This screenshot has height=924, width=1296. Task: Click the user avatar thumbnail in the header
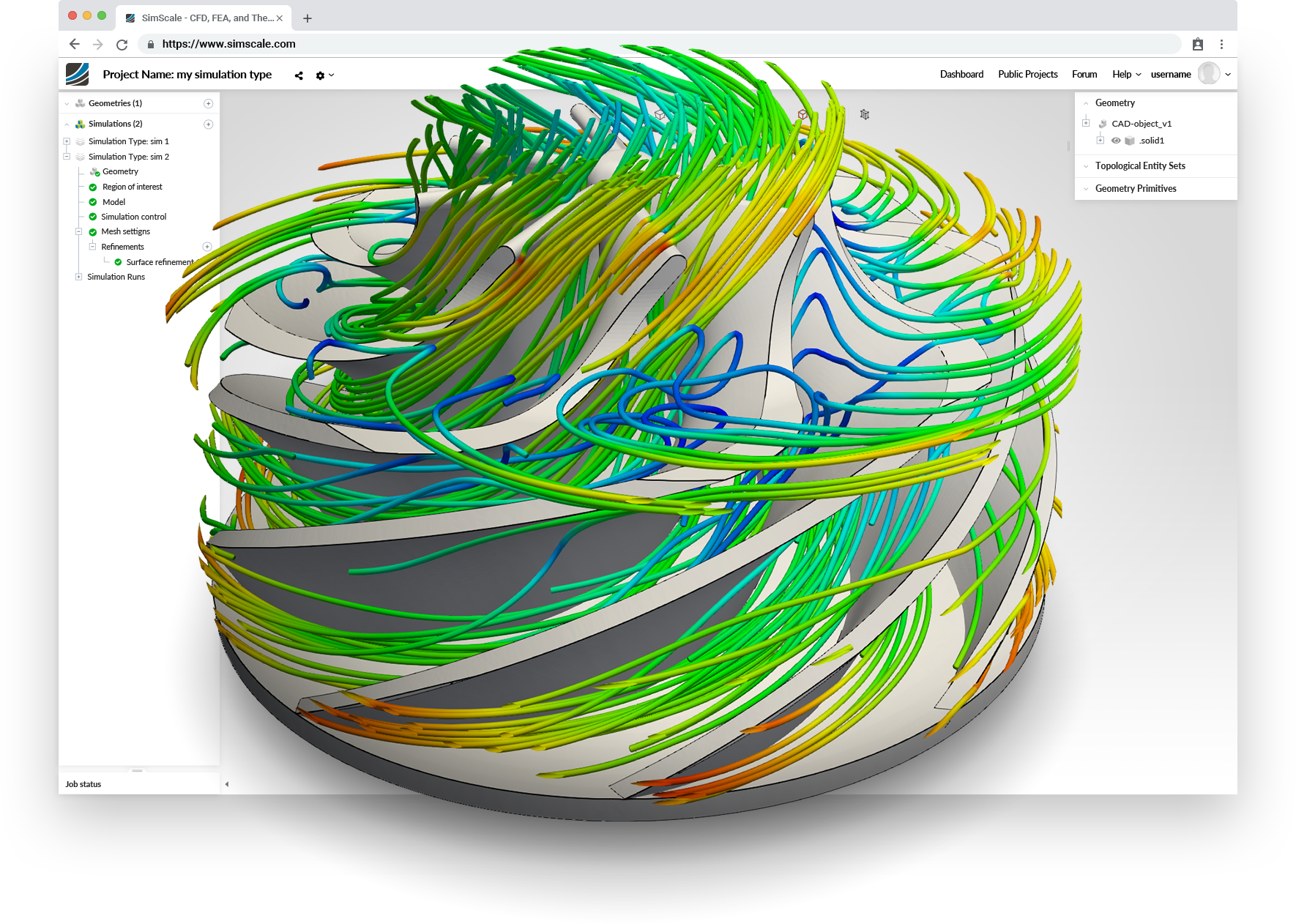(1209, 74)
